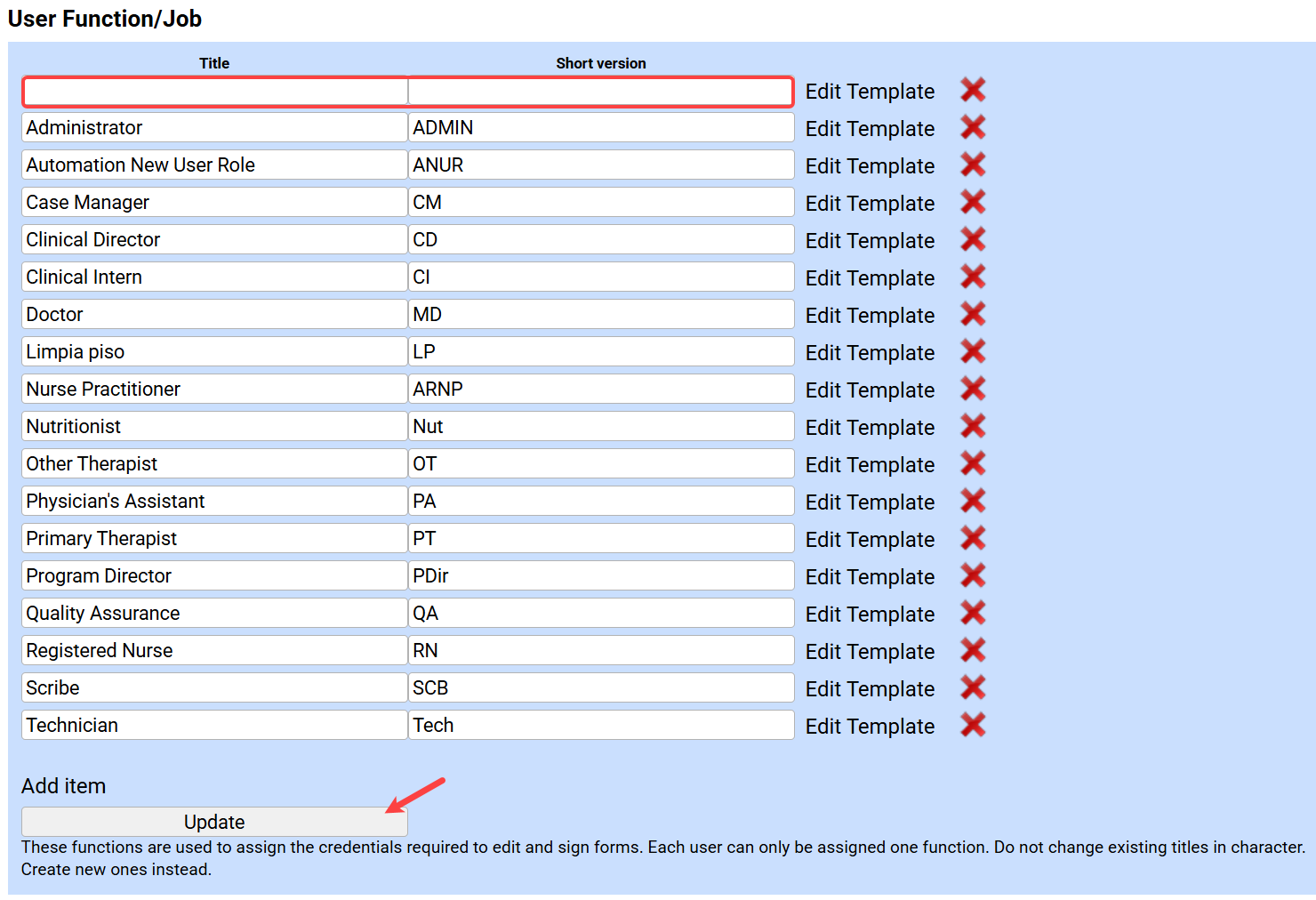Screen dimensions: 1316x900
Task: Delete the Technician function row
Action: [x=973, y=726]
